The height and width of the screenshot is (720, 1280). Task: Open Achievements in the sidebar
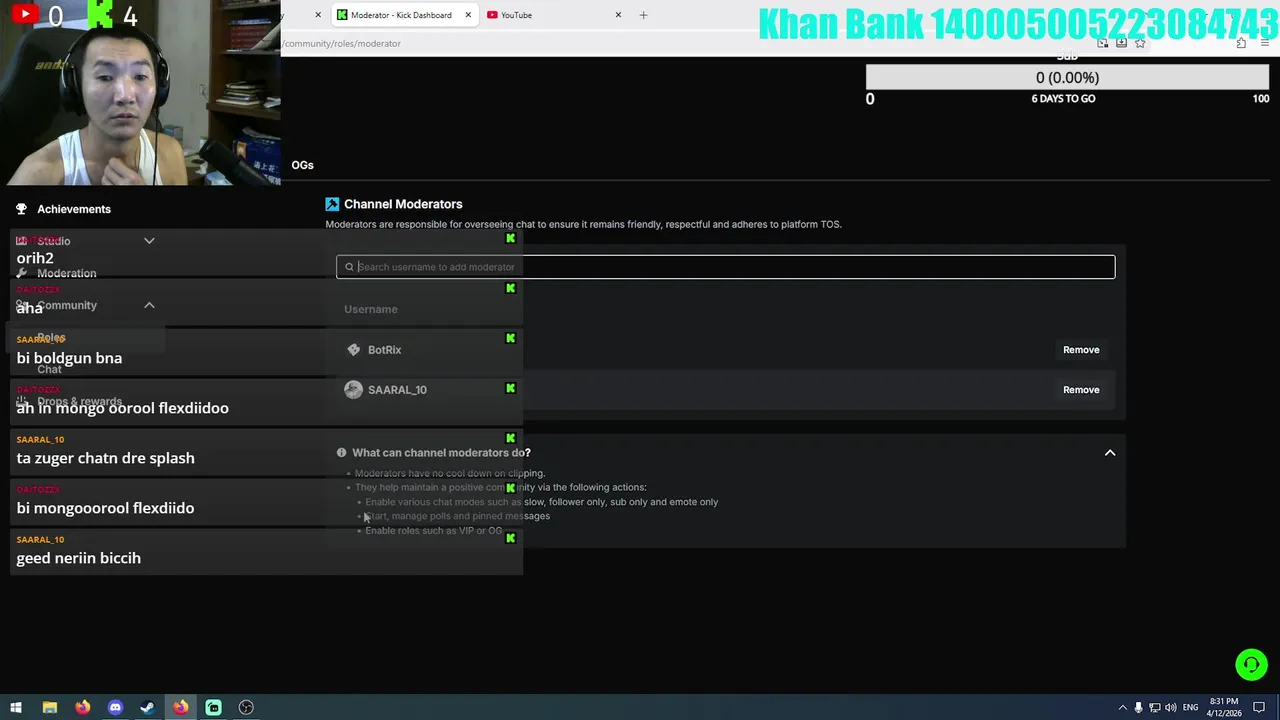pos(74,209)
